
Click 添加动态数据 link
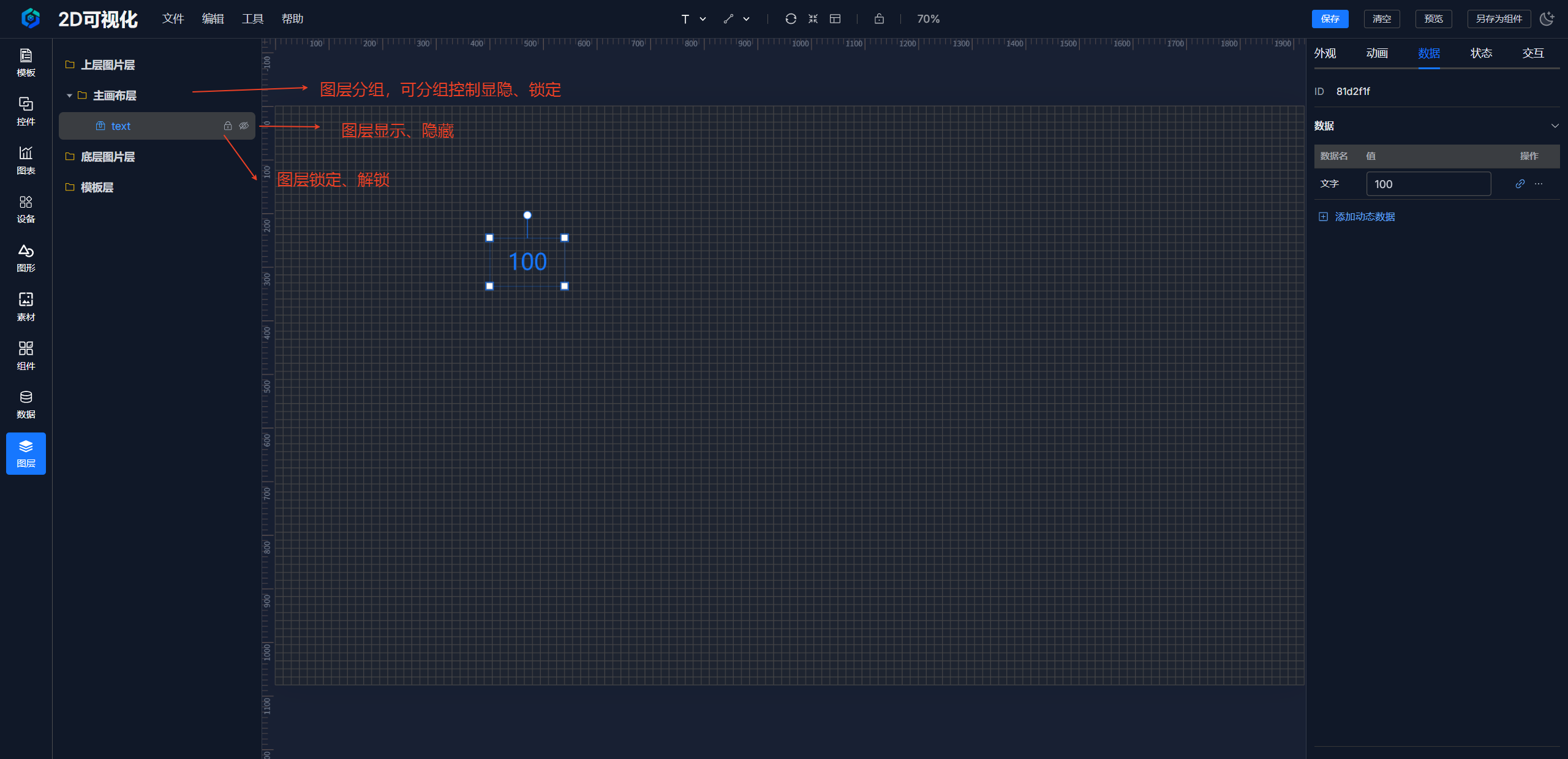tap(1364, 217)
